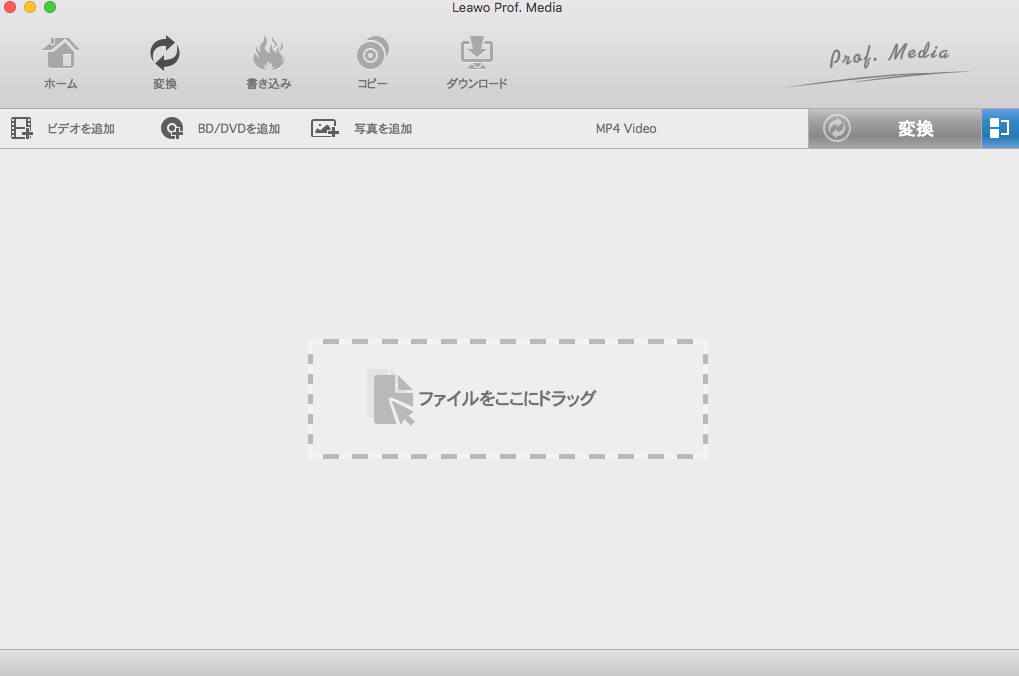Screen dimensions: 1019x676
Task: Open the 書き込み (Burn) flame icon
Action: 268,53
